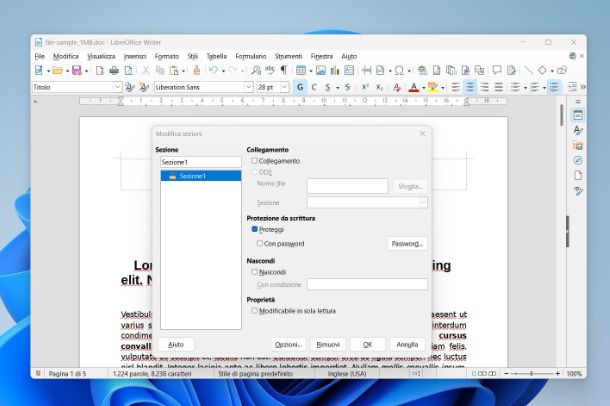Viewport: 610px width, 406px height.
Task: Open the Strumenti menu
Action: (x=288, y=56)
